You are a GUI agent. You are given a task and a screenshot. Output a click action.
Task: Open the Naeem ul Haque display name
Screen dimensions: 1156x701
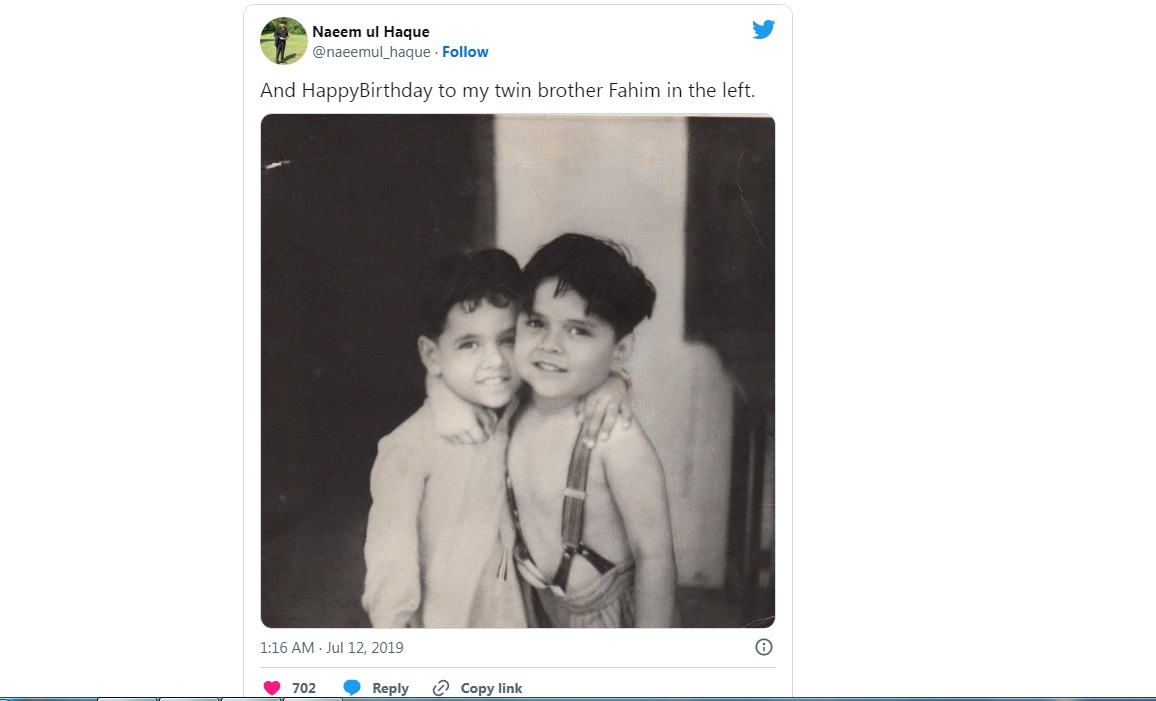371,32
